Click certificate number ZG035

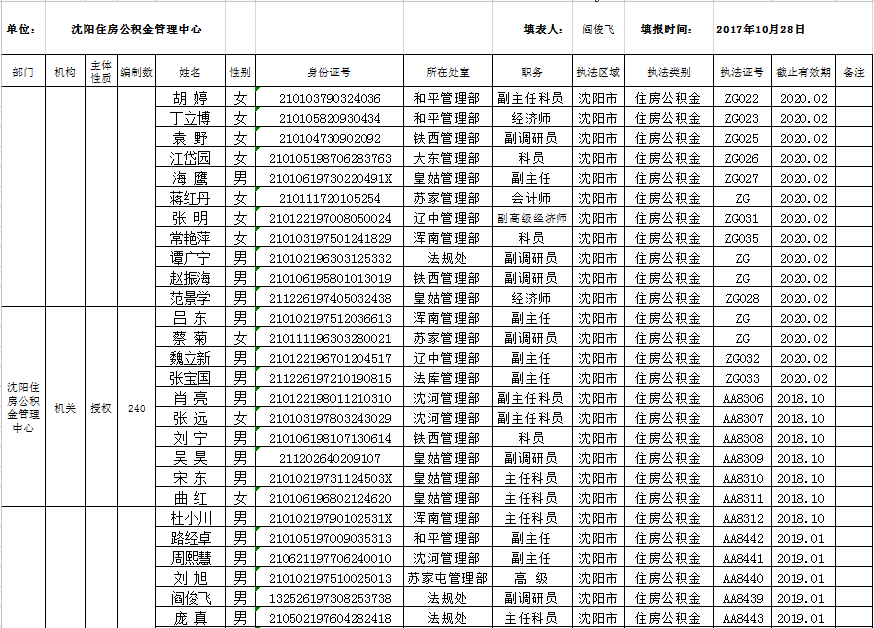[741, 238]
